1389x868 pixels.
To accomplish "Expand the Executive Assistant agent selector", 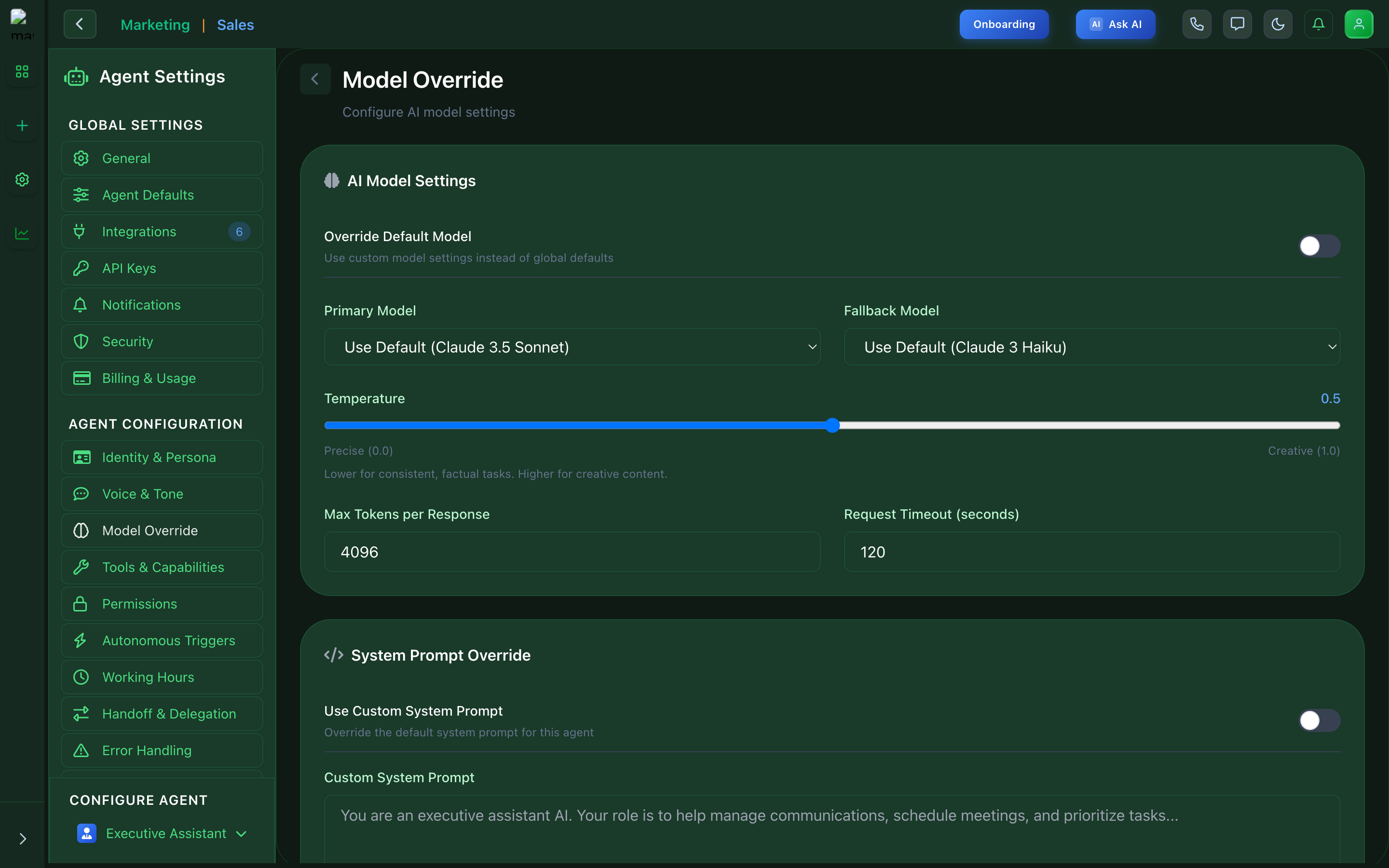I will point(162,834).
